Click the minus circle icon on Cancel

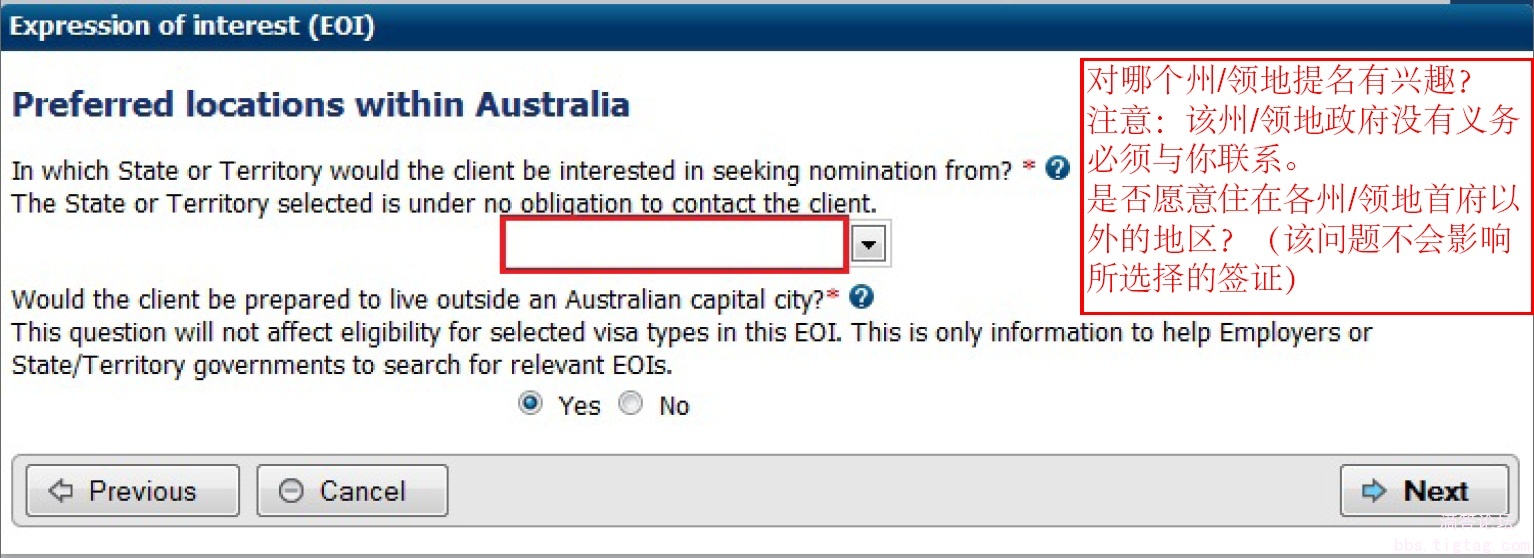(x=291, y=491)
